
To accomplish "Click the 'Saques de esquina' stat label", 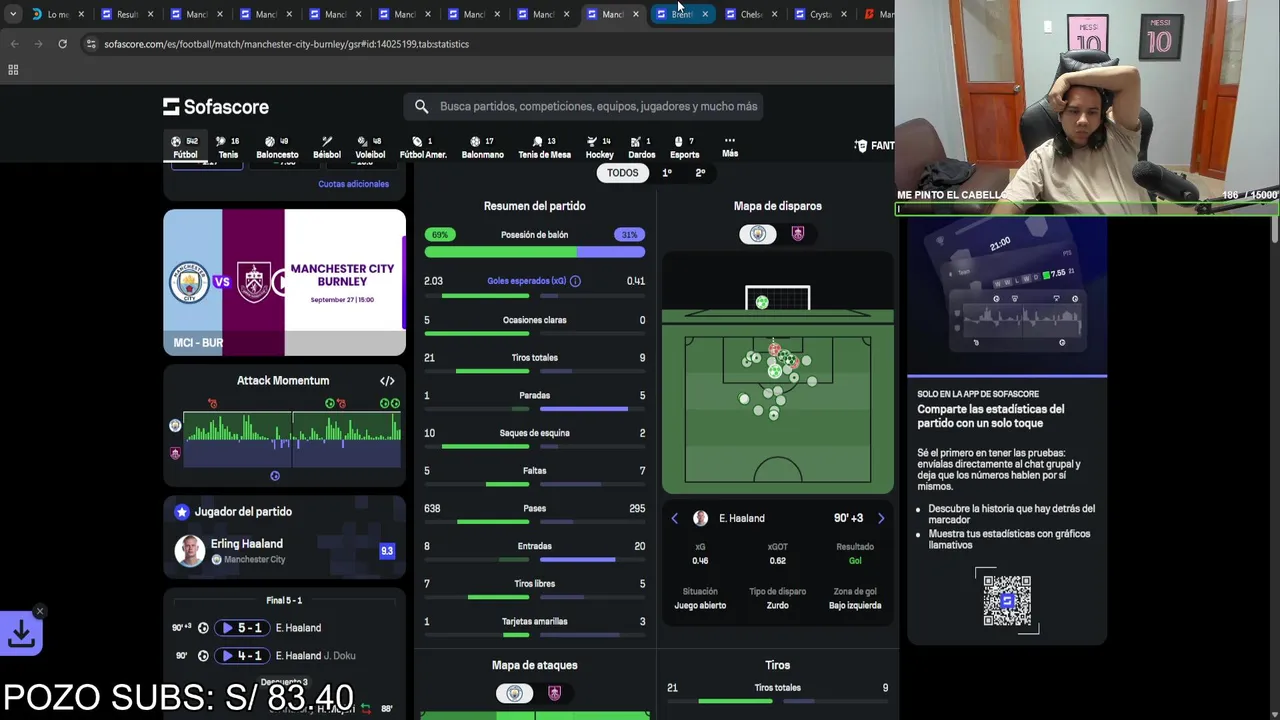I will (x=534, y=433).
